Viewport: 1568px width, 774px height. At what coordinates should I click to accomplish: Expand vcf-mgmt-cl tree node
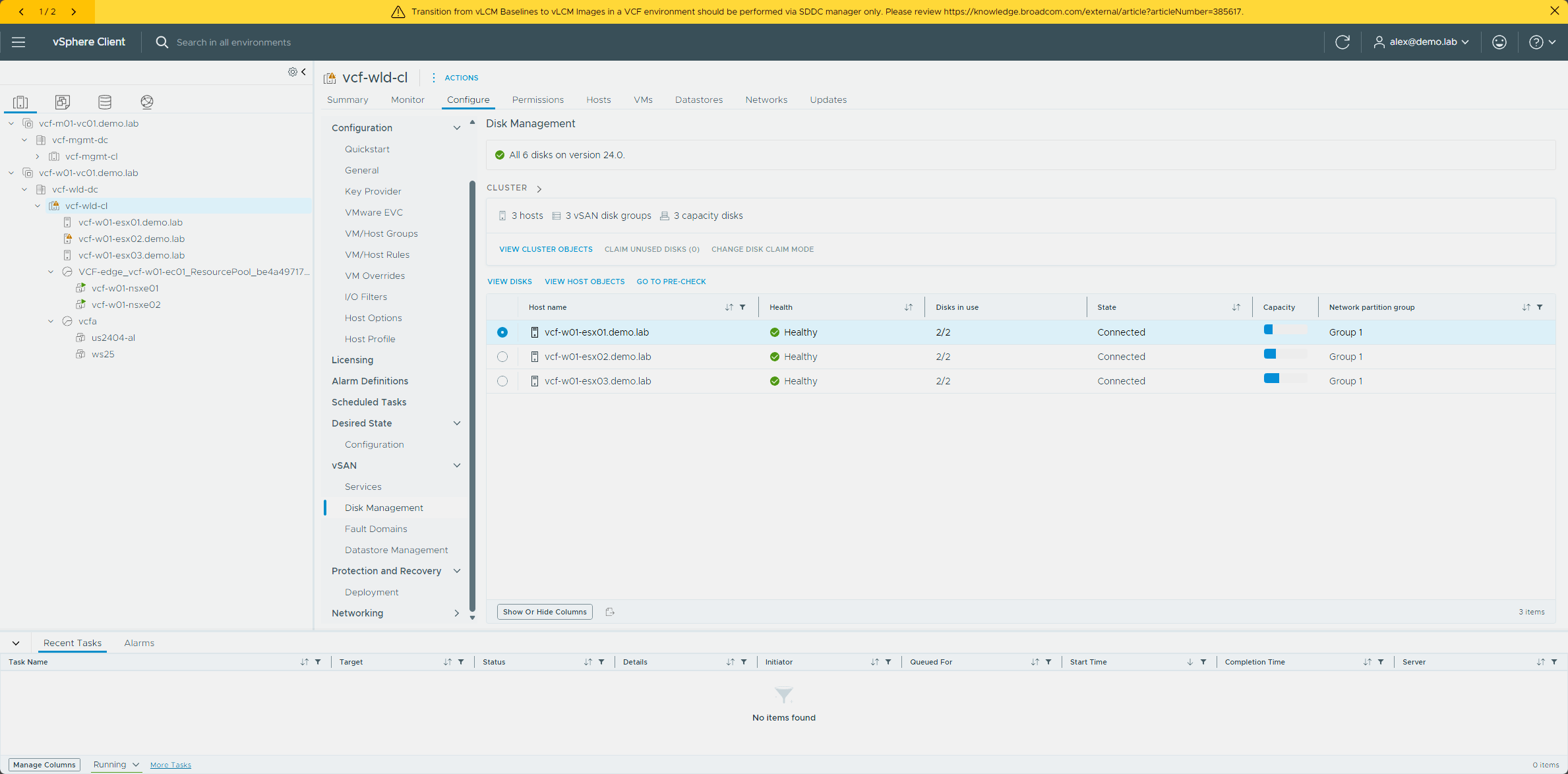38,157
